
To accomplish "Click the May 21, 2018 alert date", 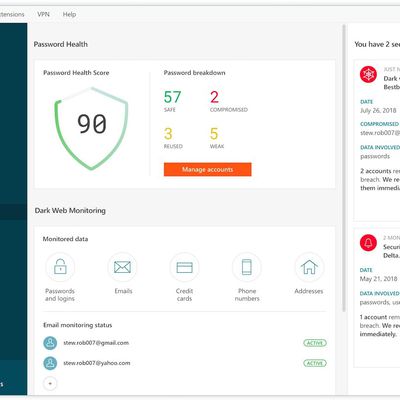I will (x=378, y=279).
